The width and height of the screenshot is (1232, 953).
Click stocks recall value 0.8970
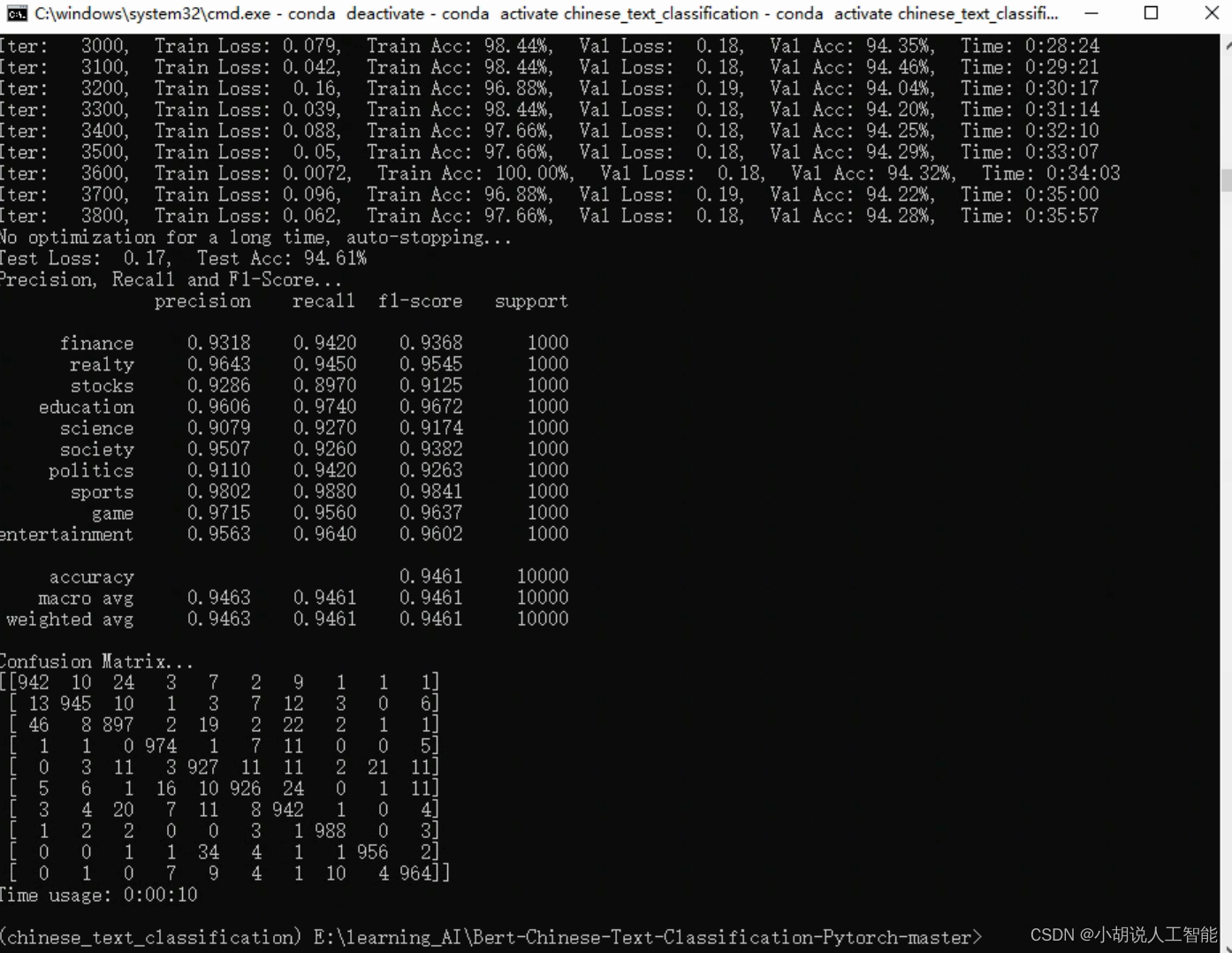coord(324,385)
